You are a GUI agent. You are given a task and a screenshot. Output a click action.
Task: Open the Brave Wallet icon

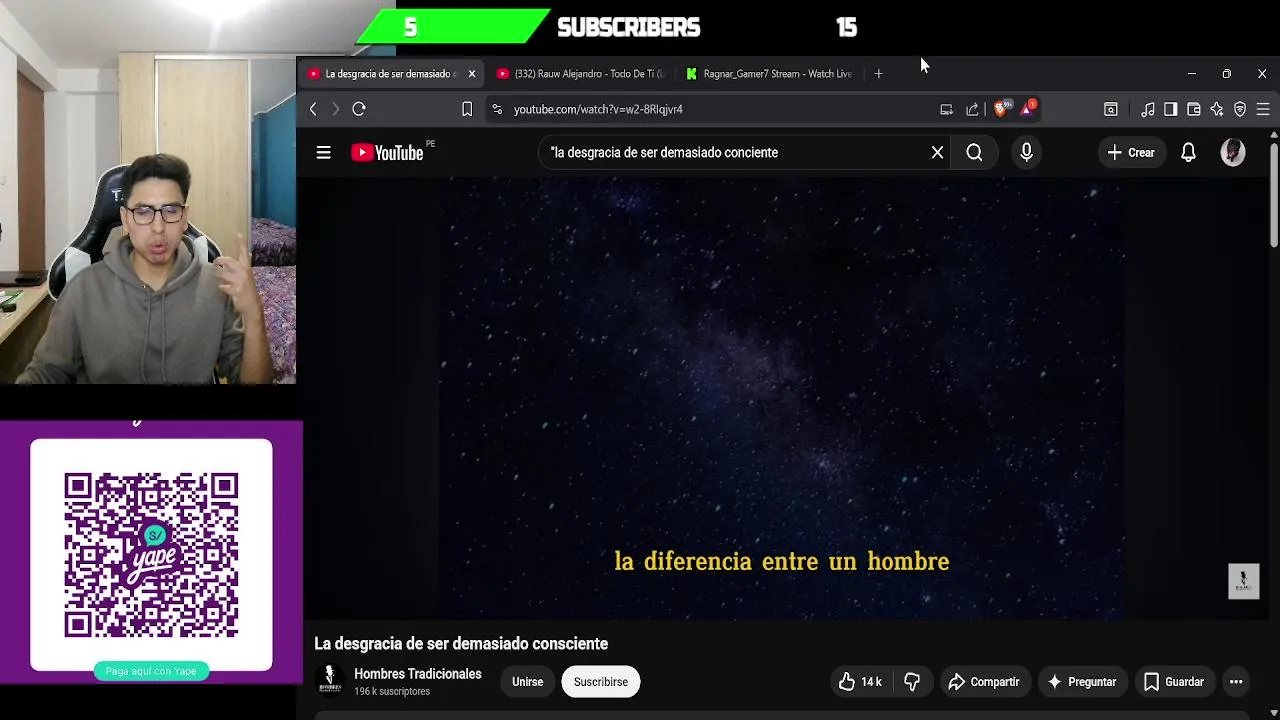coord(1194,109)
